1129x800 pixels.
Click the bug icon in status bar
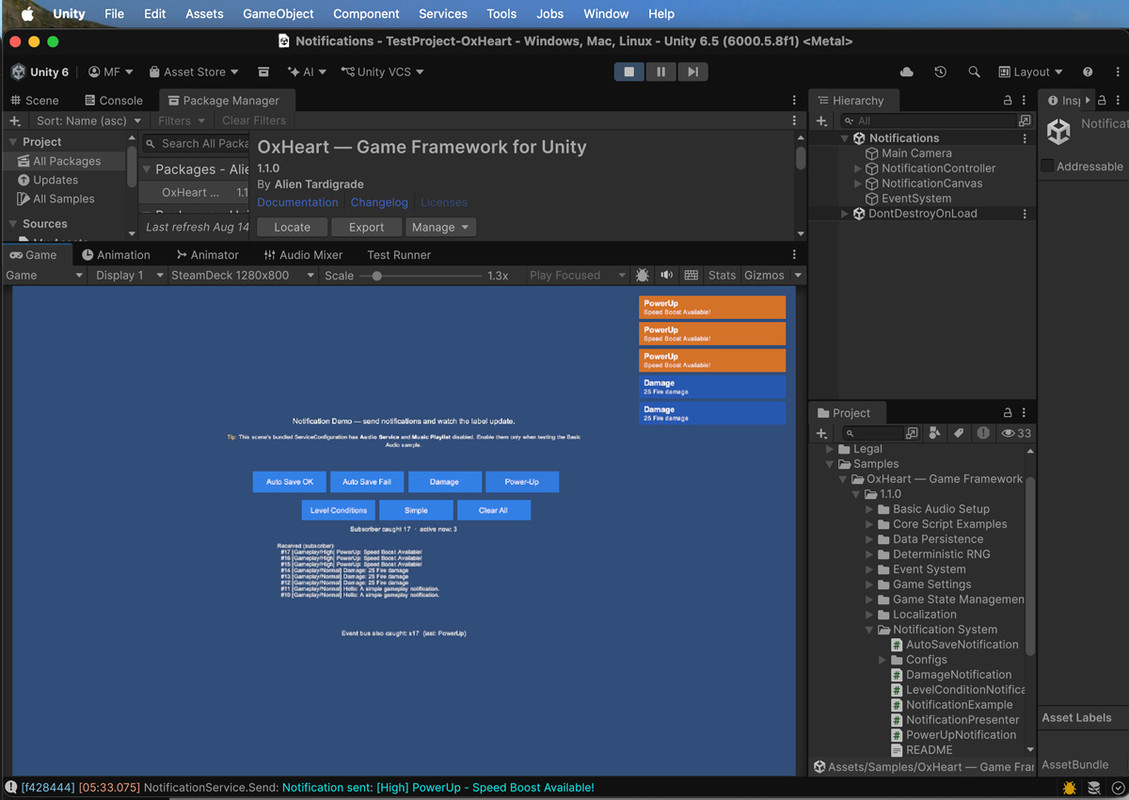pyautogui.click(x=1069, y=788)
